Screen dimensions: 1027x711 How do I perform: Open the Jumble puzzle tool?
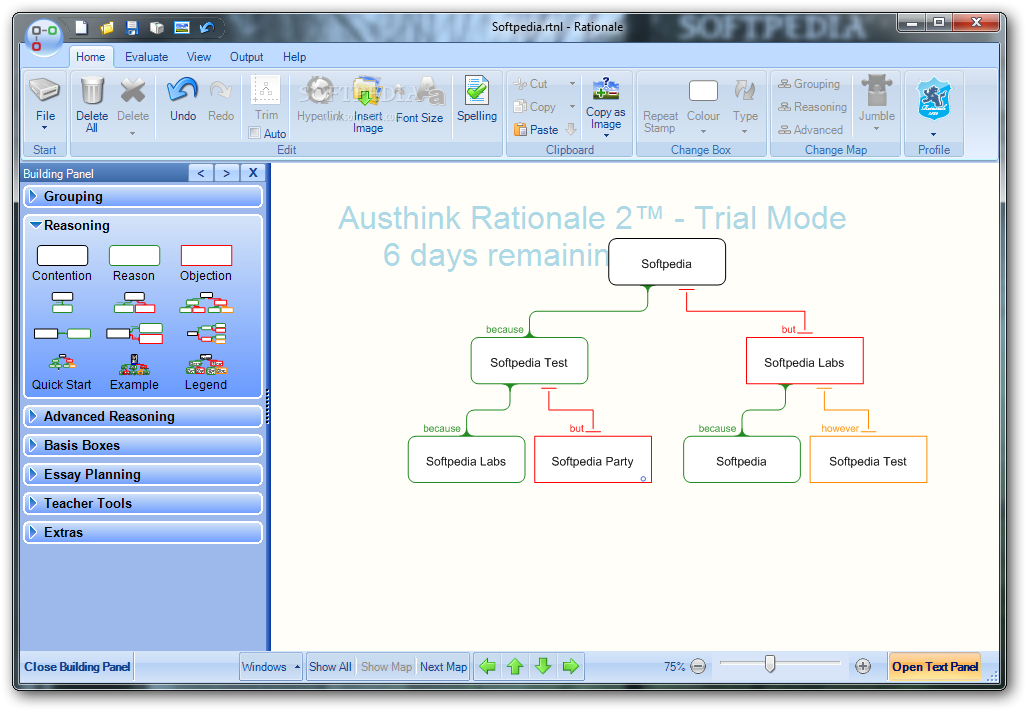point(876,101)
